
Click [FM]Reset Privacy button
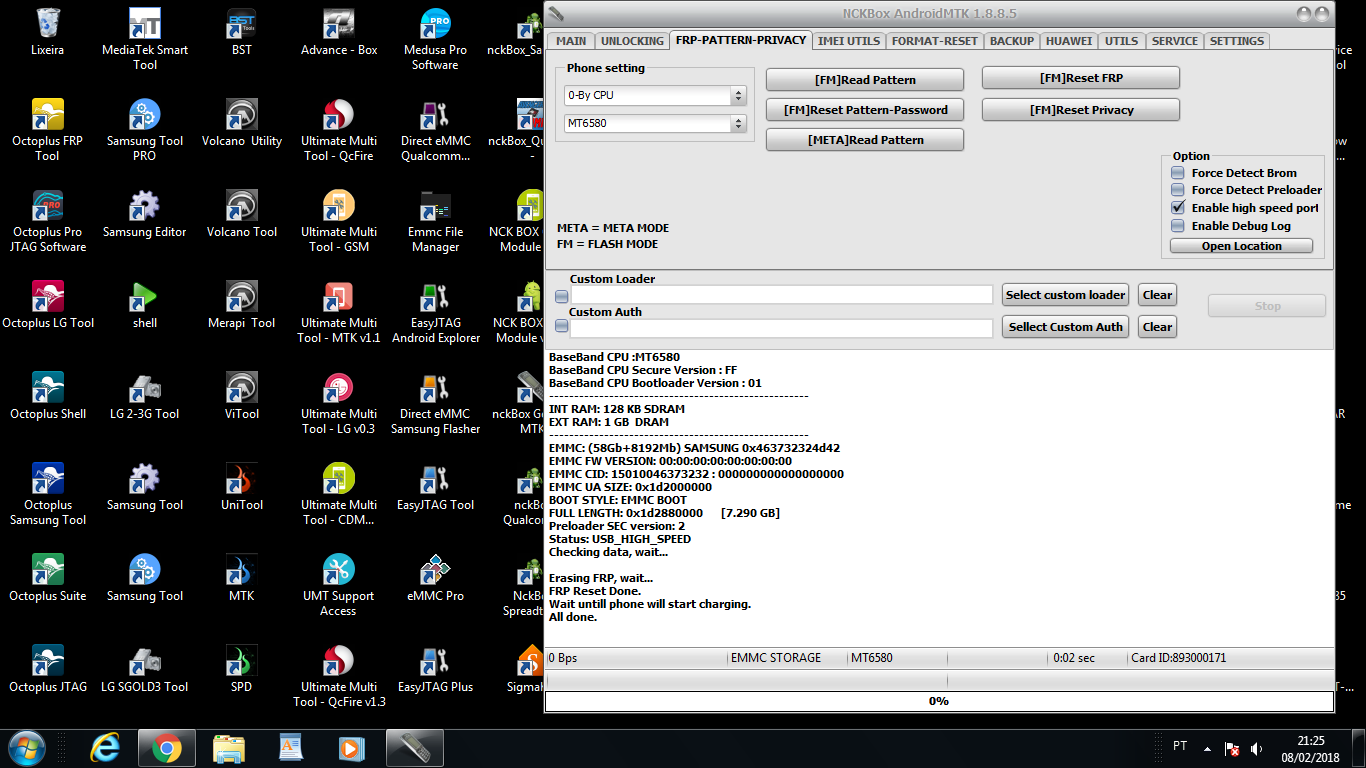pyautogui.click(x=1081, y=110)
